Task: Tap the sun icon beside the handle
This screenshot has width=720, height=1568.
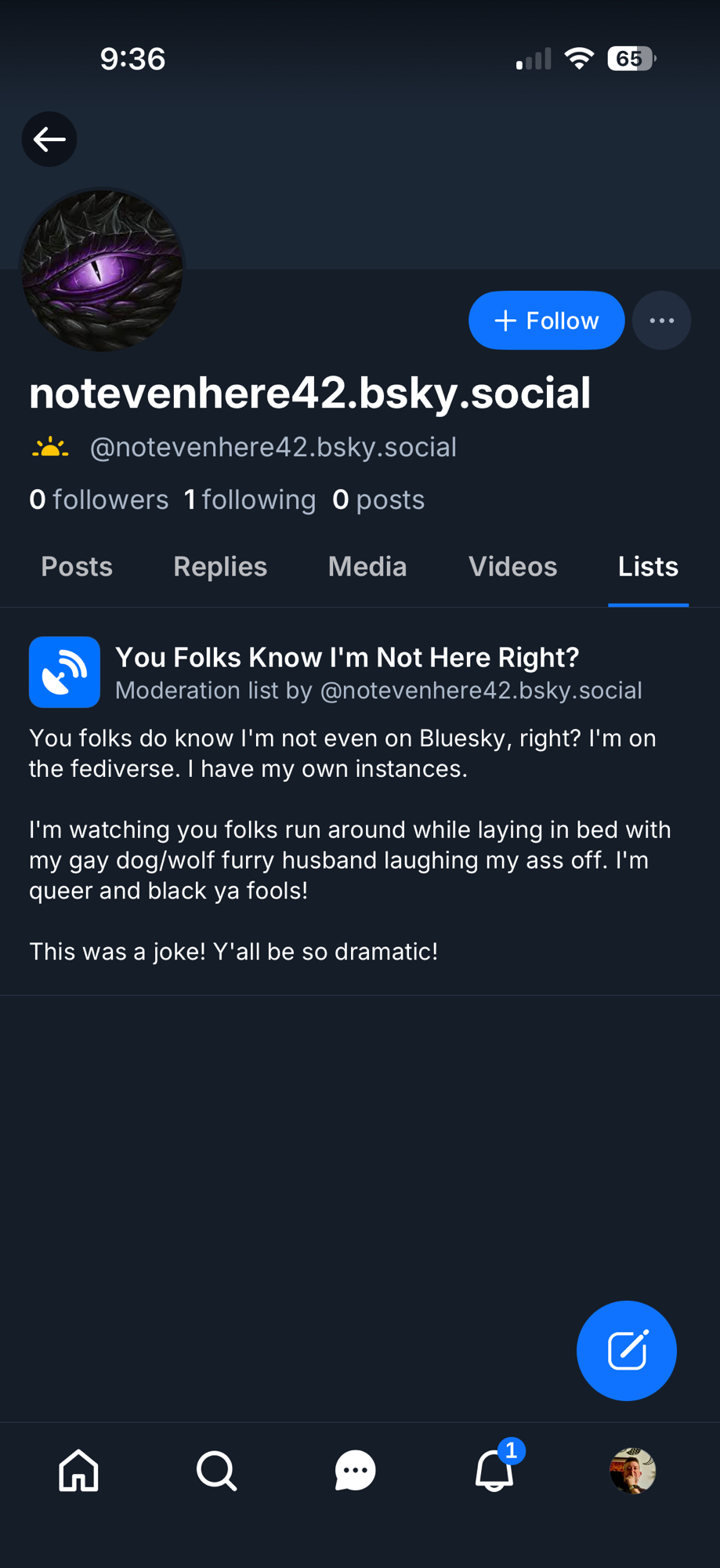Action: tap(50, 448)
